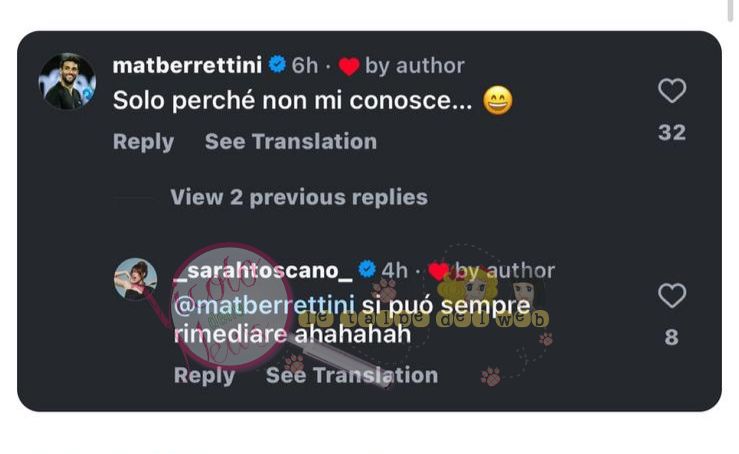Open the _sarahtoscano_ username link
Screen dimensions: 739x454
tap(263, 271)
